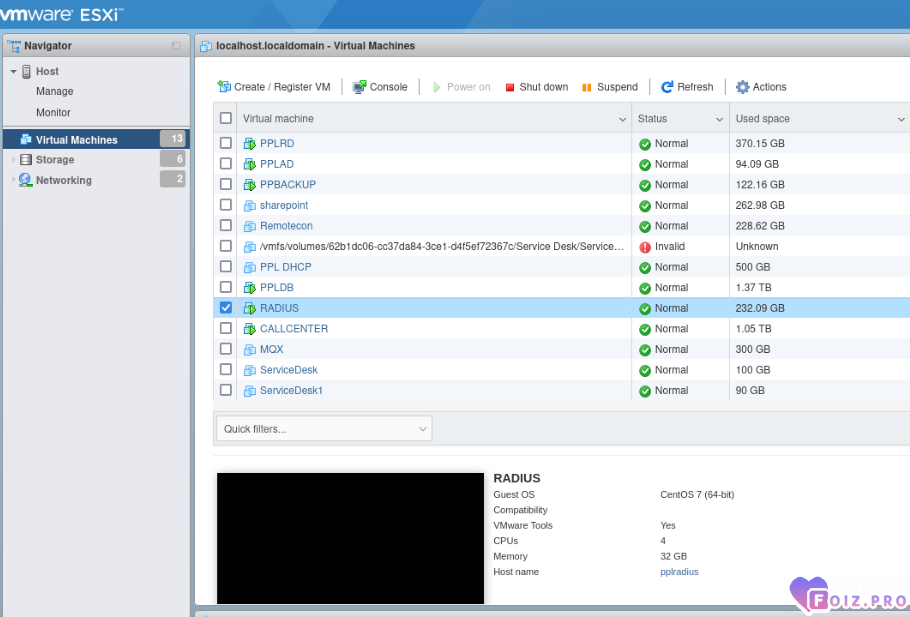Check the invalid /vmfs/volumes row checkbox

pos(226,246)
